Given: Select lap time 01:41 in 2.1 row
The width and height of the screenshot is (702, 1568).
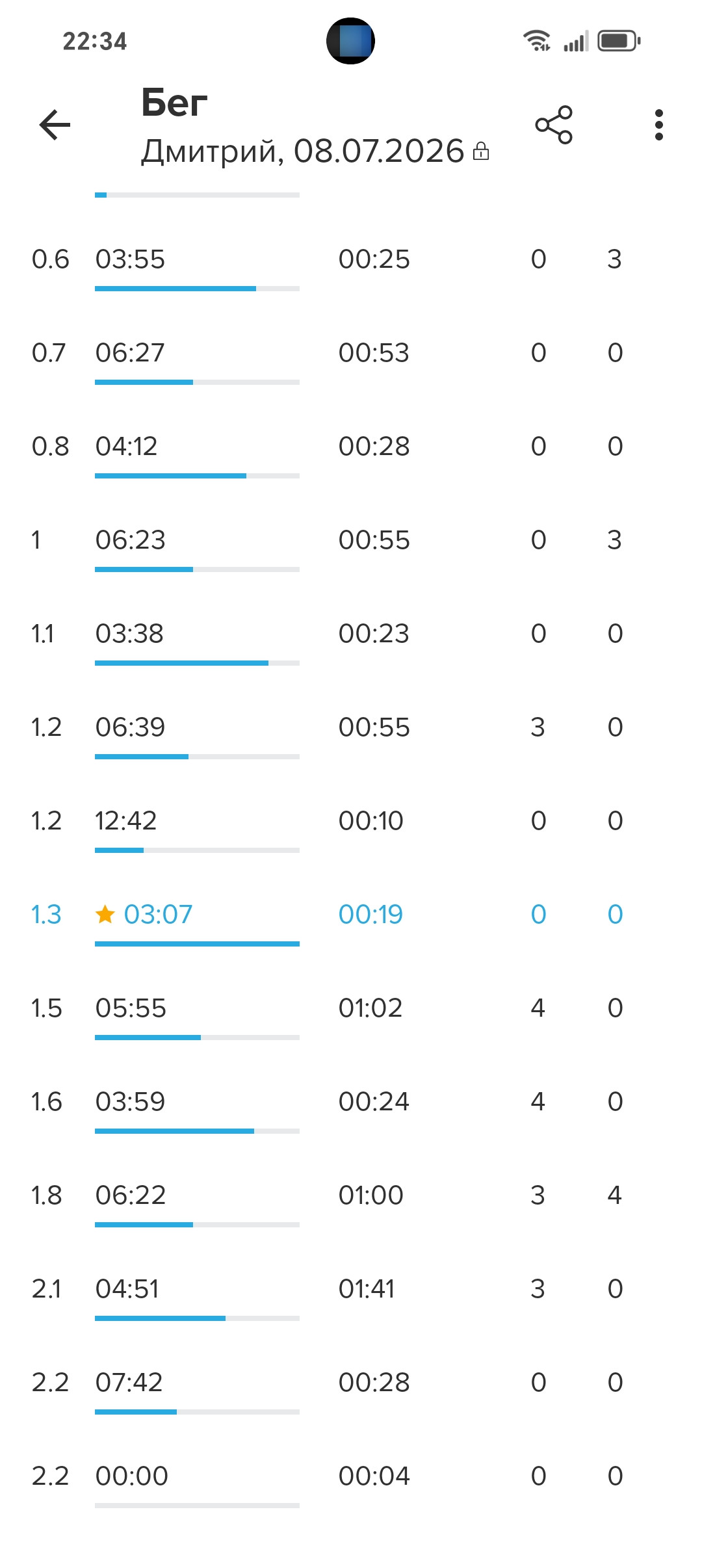Looking at the screenshot, I should (367, 1289).
